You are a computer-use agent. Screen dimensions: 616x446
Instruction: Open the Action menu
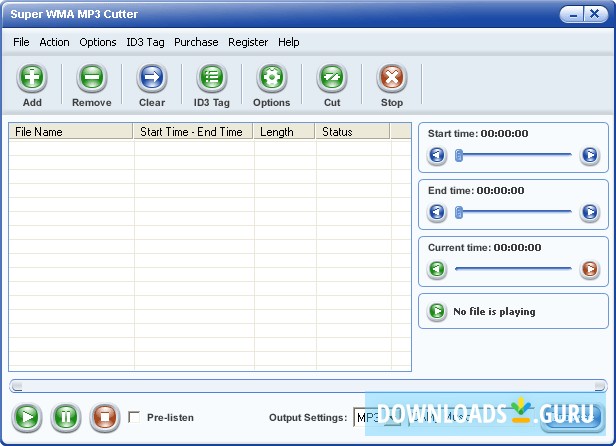tap(54, 42)
